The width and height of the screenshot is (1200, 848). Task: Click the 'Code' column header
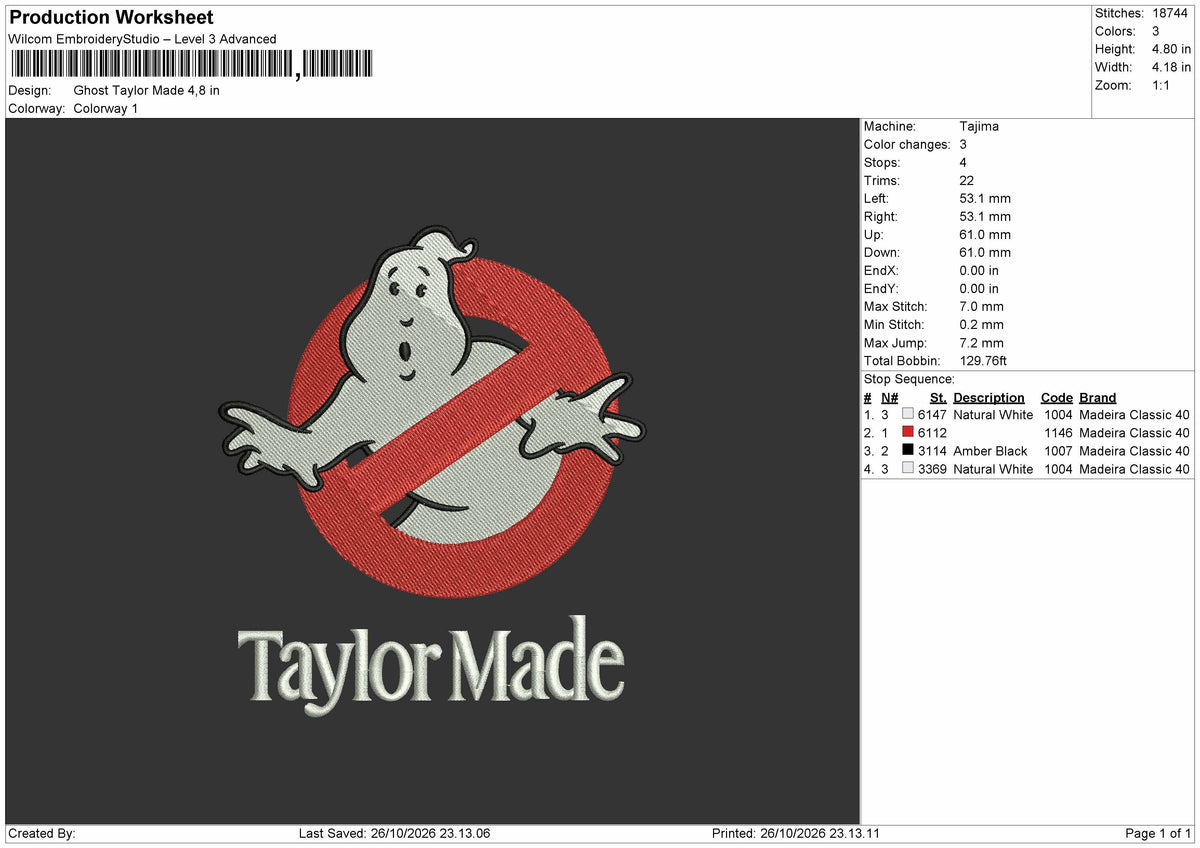pos(1056,397)
